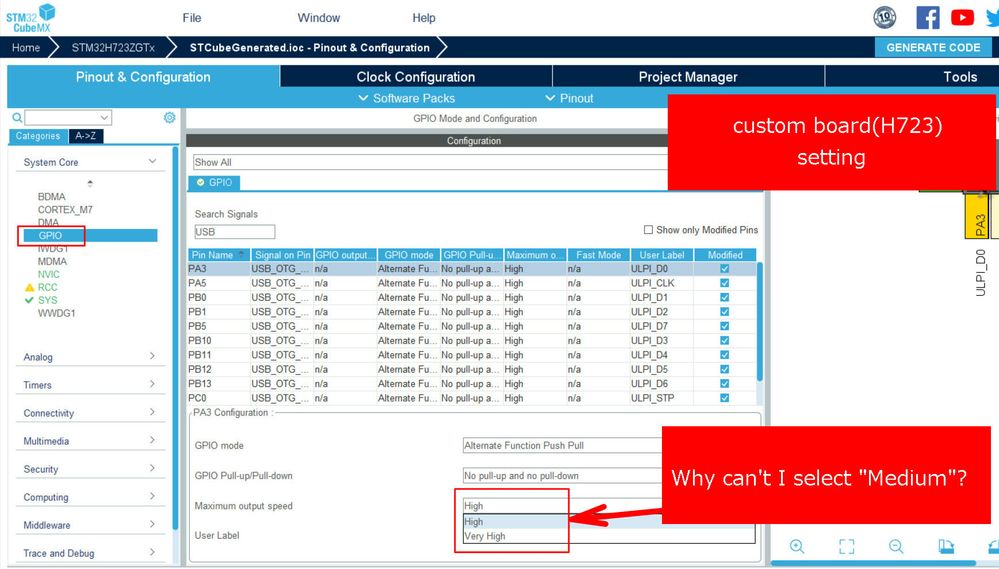
Task: Click the STM32H723ZGTx breadcrumb
Action: coord(113,48)
